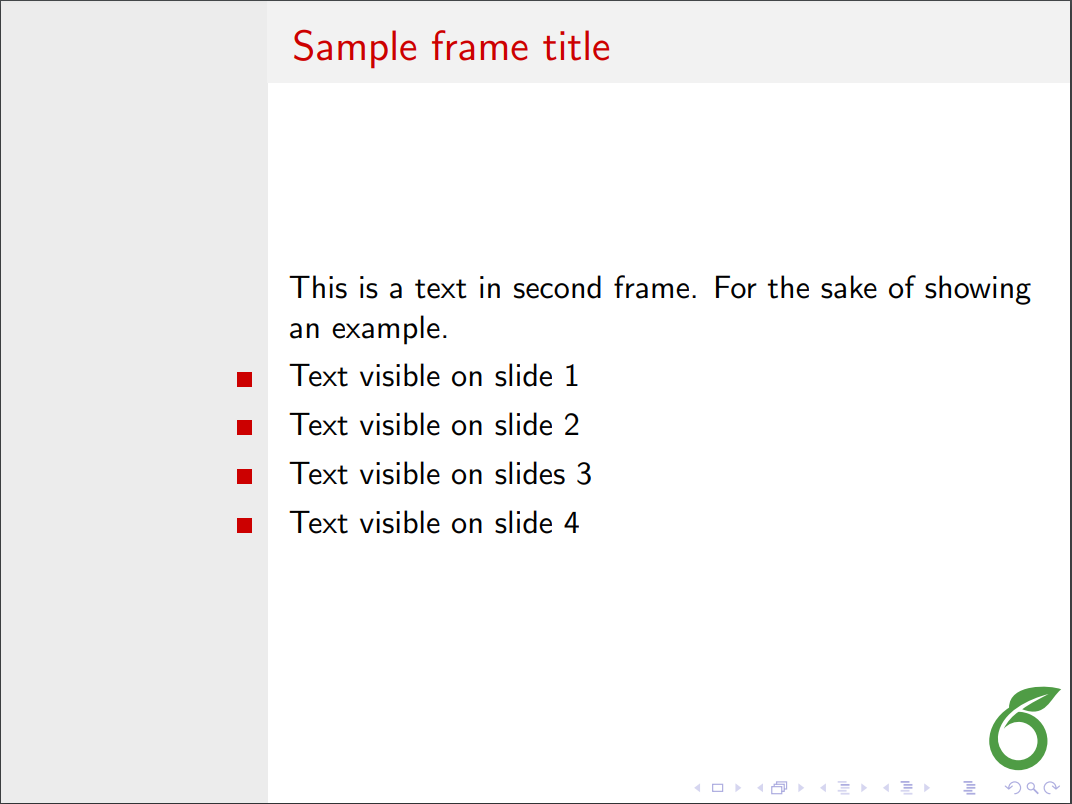Go to next subsection using right arrow
Screen dimensions: 1072x804
pyautogui.click(x=864, y=788)
